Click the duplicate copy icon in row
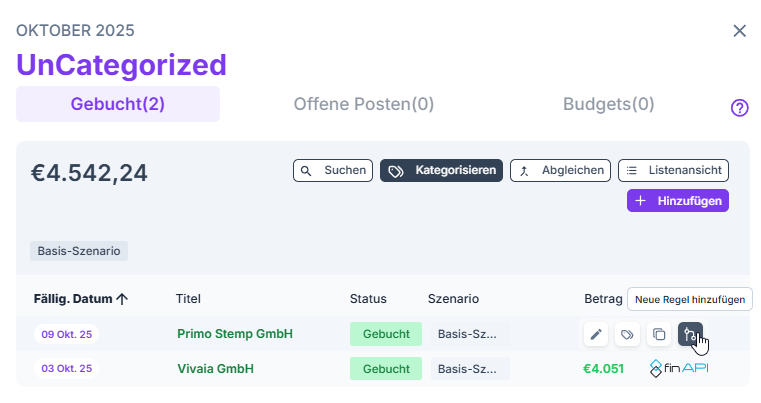 (658, 334)
